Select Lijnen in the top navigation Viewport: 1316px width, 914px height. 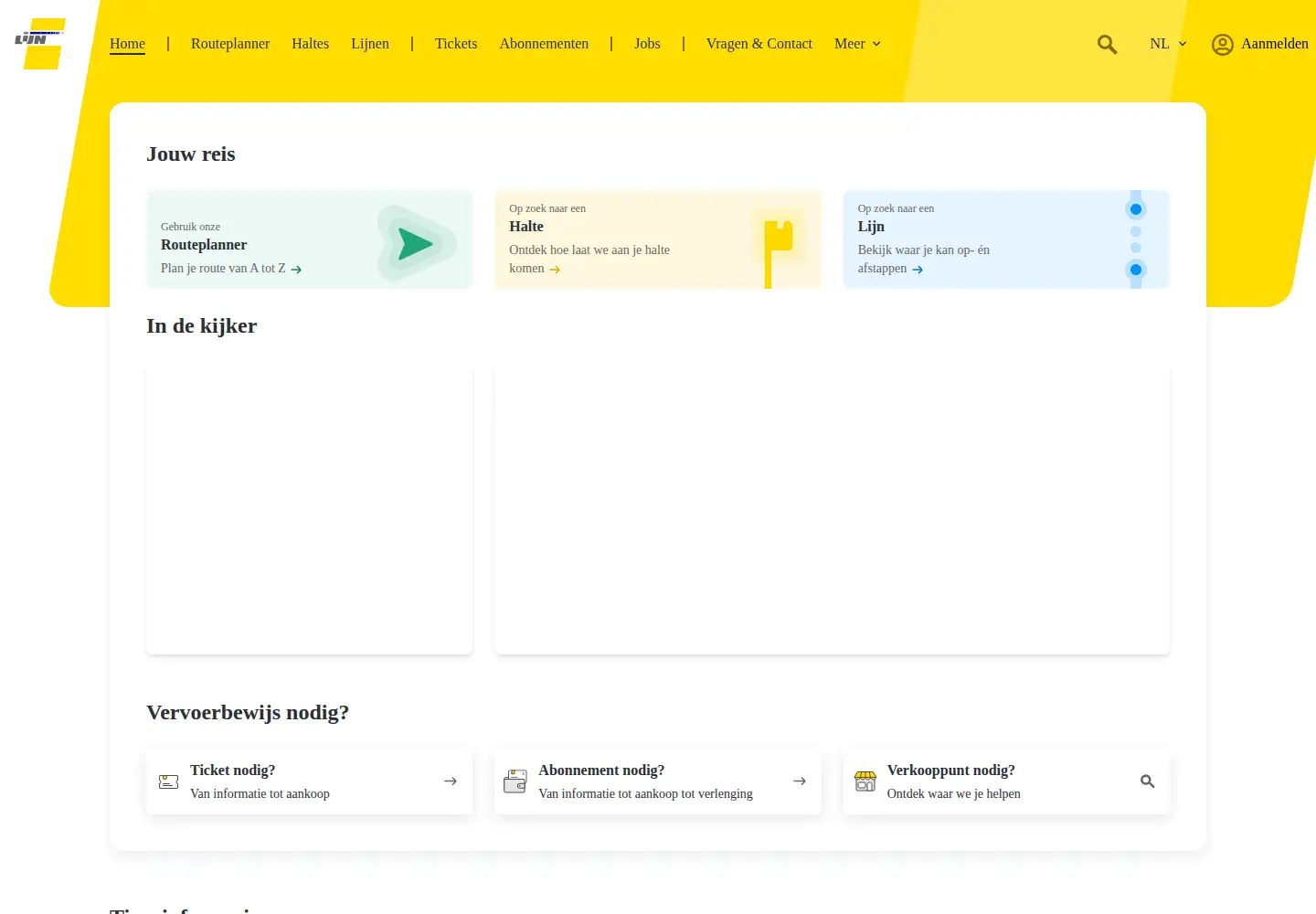370,44
